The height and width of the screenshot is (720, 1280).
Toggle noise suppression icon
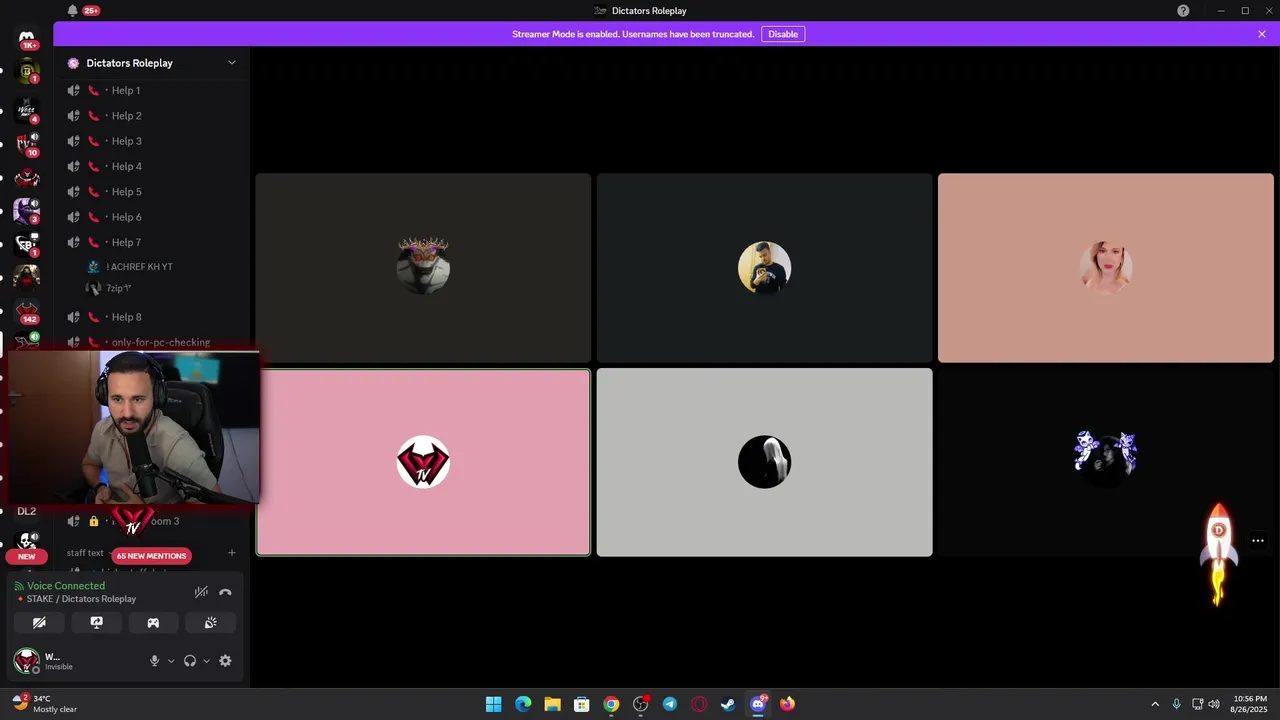201,592
